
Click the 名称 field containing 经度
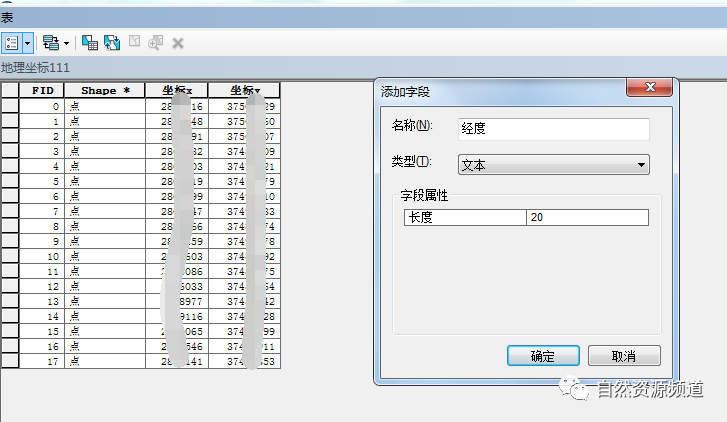[554, 129]
